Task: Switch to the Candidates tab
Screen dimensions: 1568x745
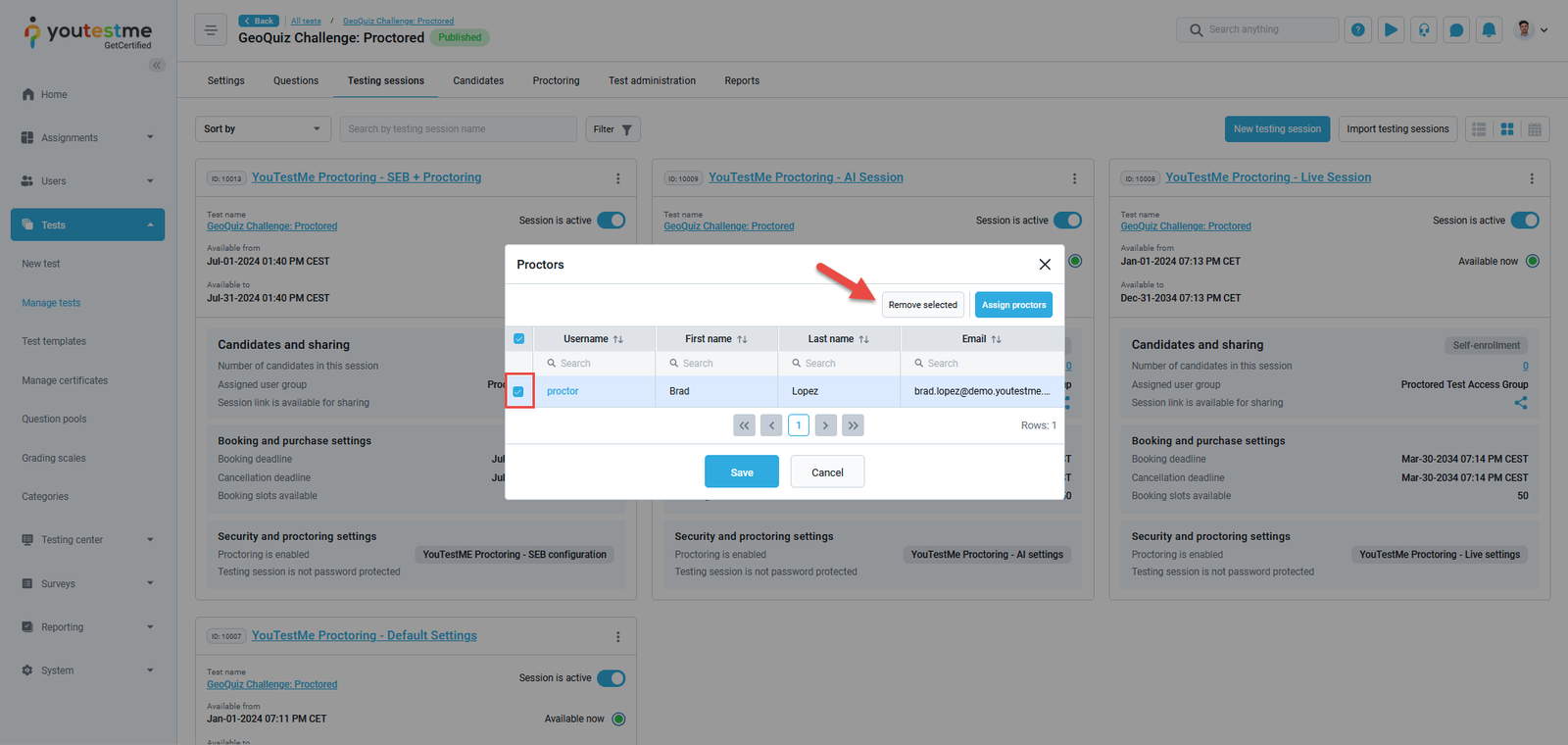Action: tap(478, 81)
